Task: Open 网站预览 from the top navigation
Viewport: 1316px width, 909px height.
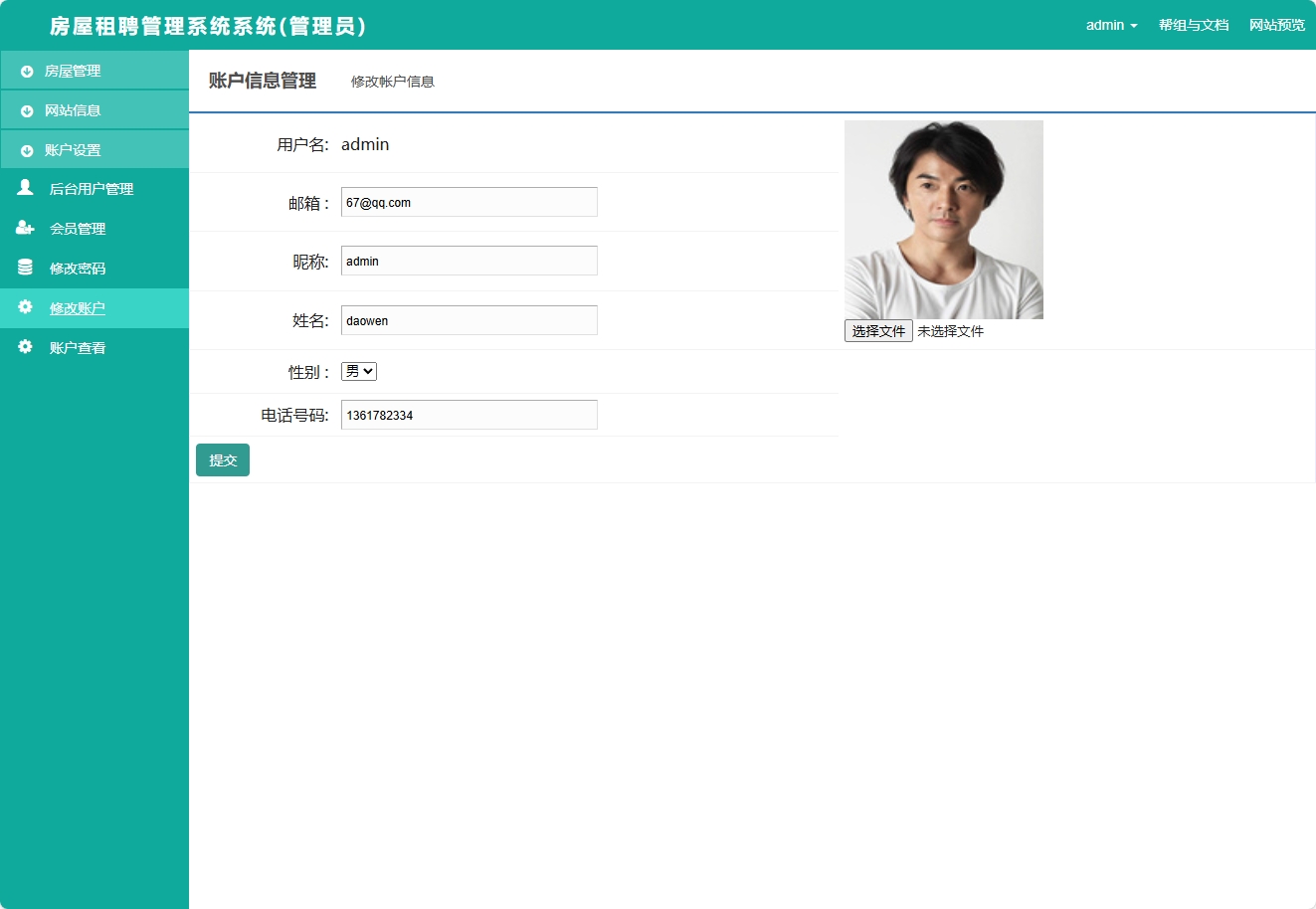Action: (1276, 25)
